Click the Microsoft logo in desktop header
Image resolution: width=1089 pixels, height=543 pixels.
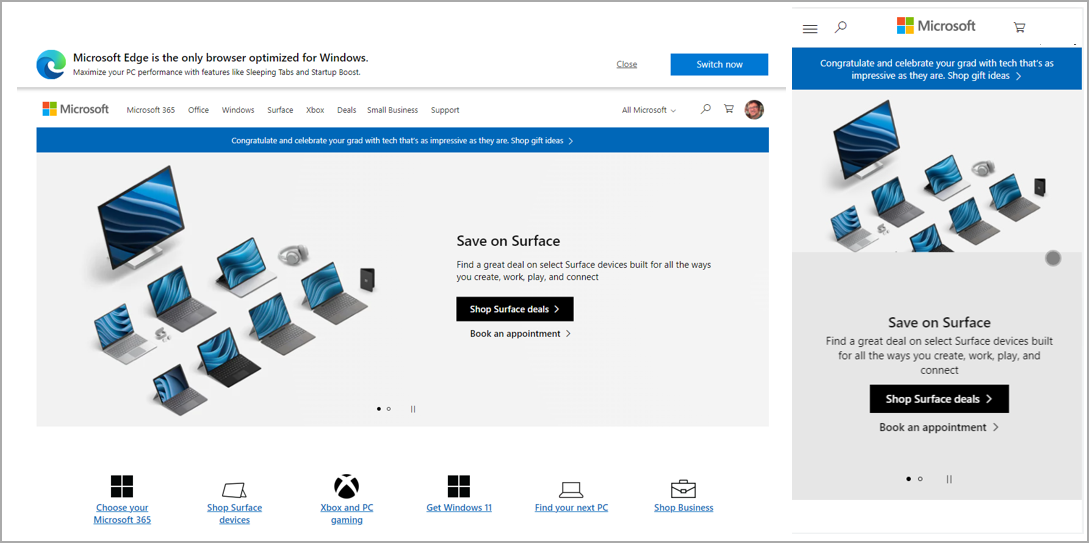[x=76, y=109]
